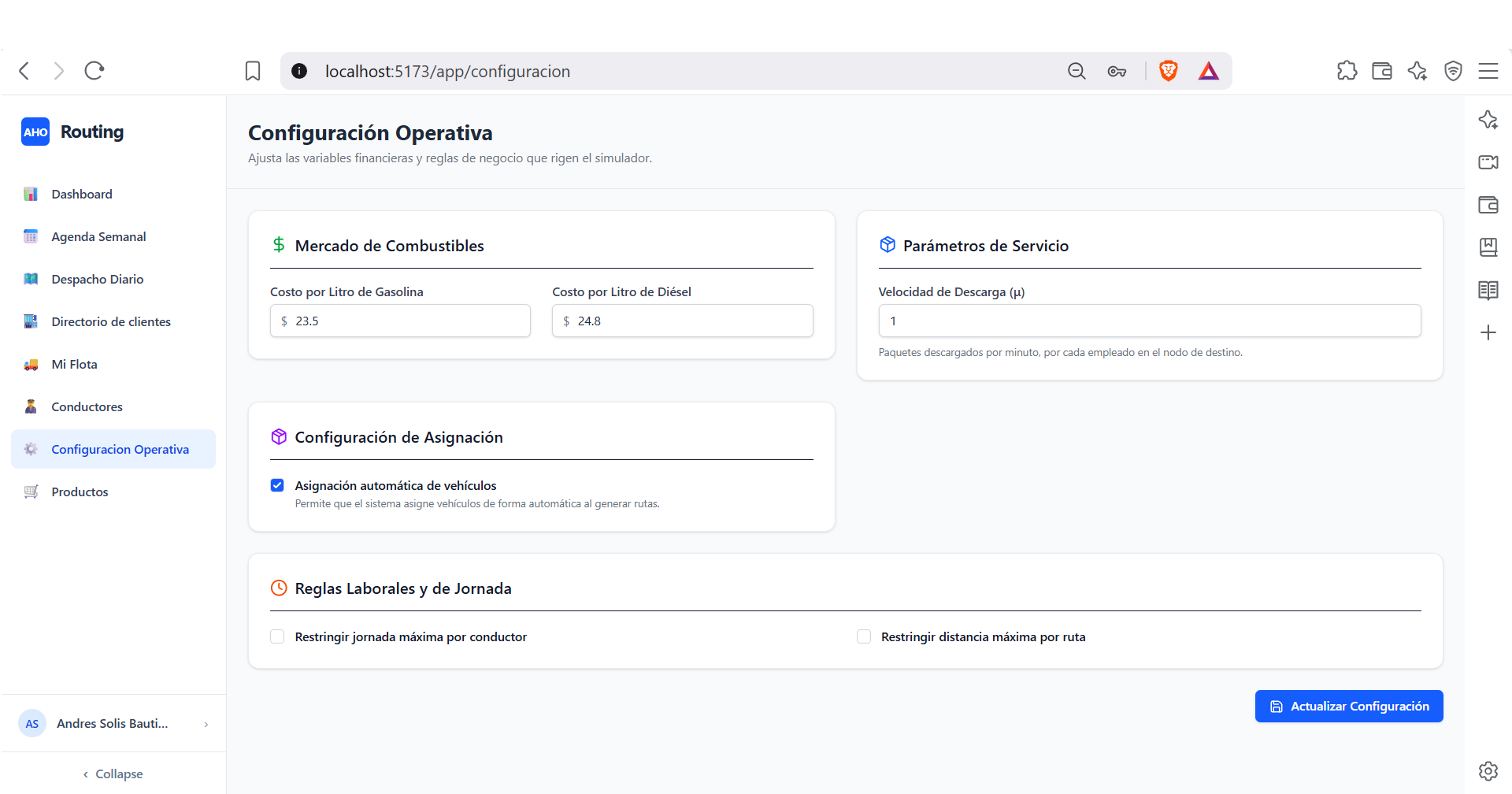
Task: Open the Conductores section
Action: 113,406
